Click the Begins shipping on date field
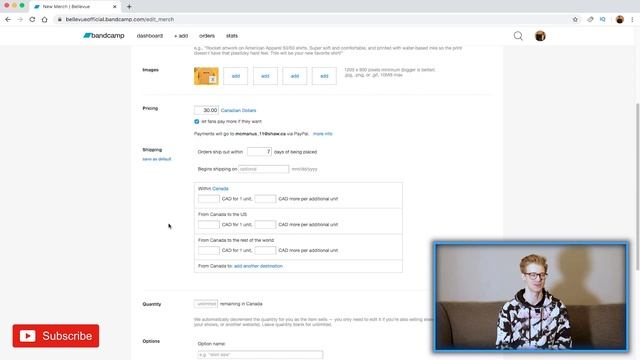Image resolution: width=640 pixels, height=360 pixels. coord(264,169)
